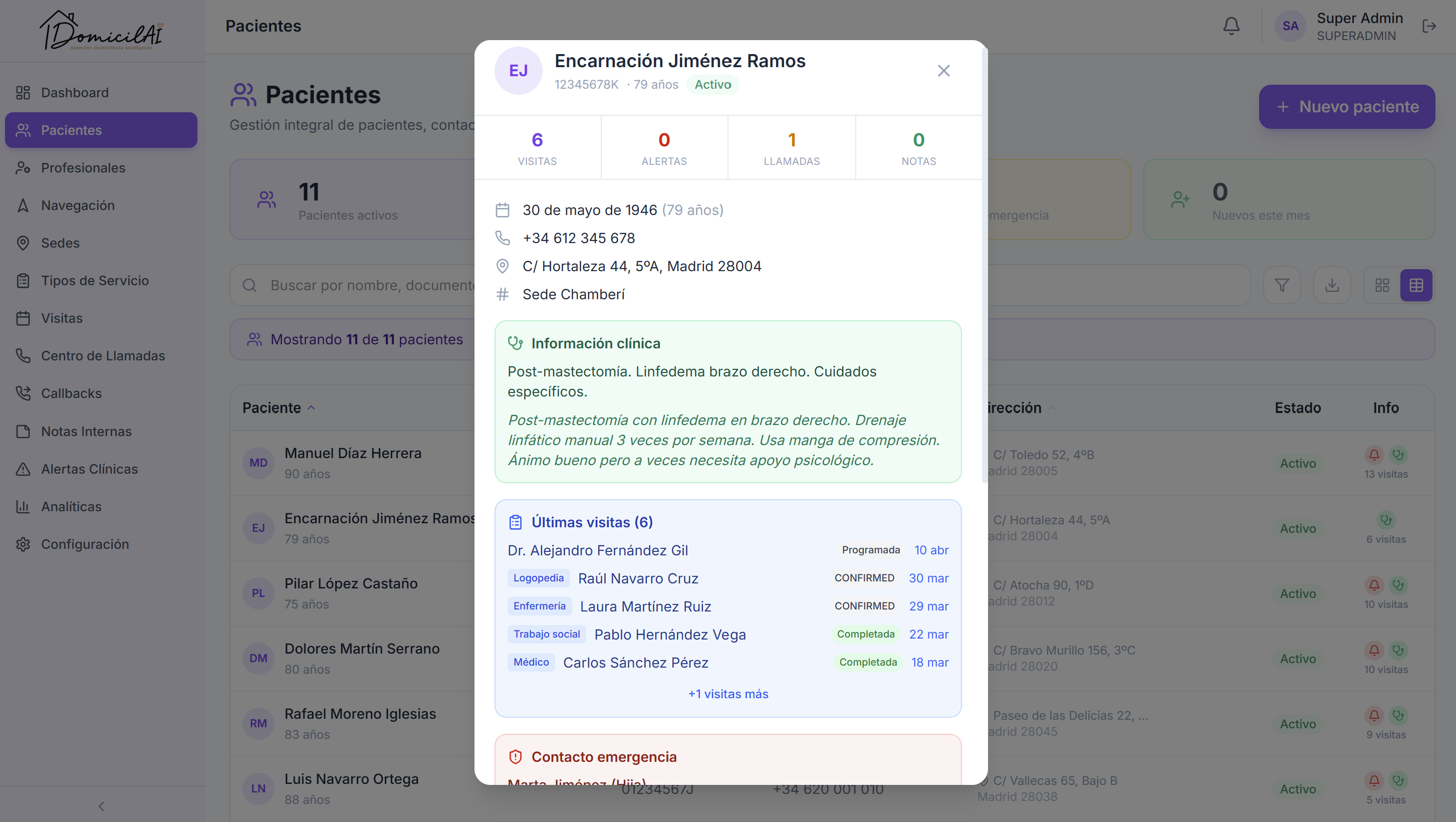Screen dimensions: 1456x822
Task: Click the Últimas visitas clipboard icon
Action: (515, 522)
